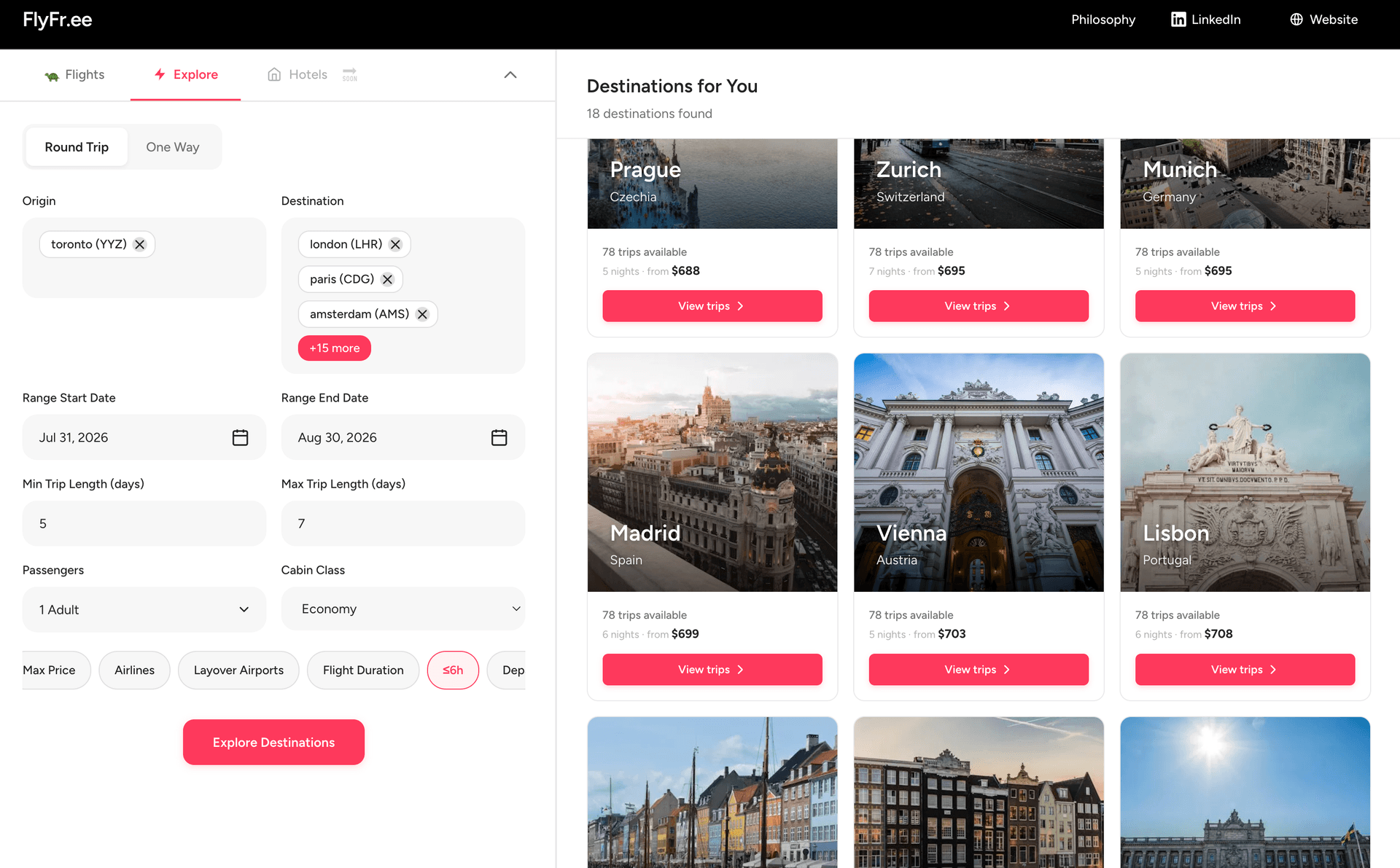Click the FlyFr.ee logo
The width and height of the screenshot is (1400, 868).
click(58, 20)
